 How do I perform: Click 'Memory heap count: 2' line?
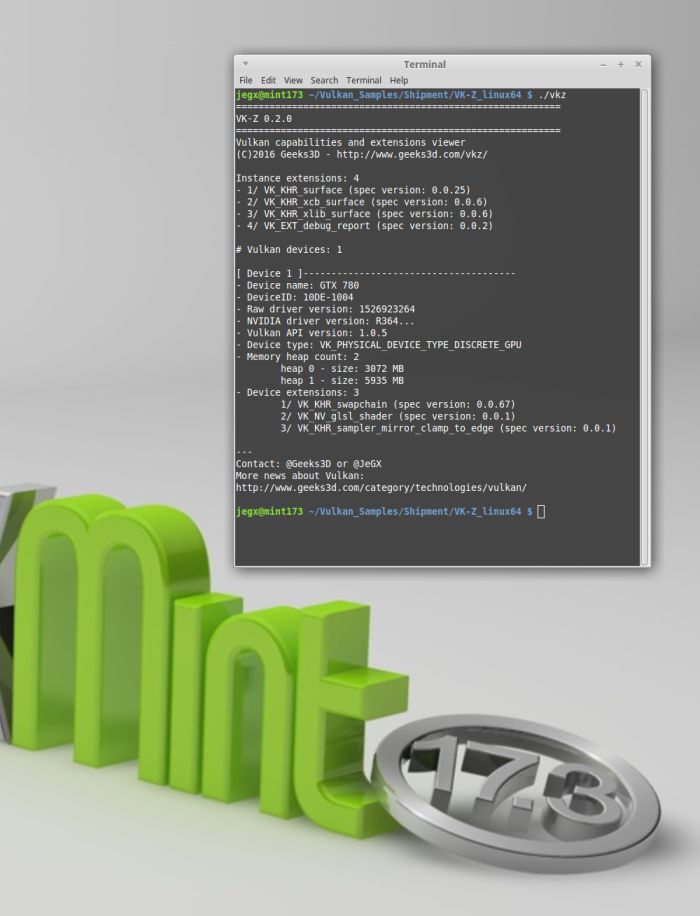click(x=297, y=356)
